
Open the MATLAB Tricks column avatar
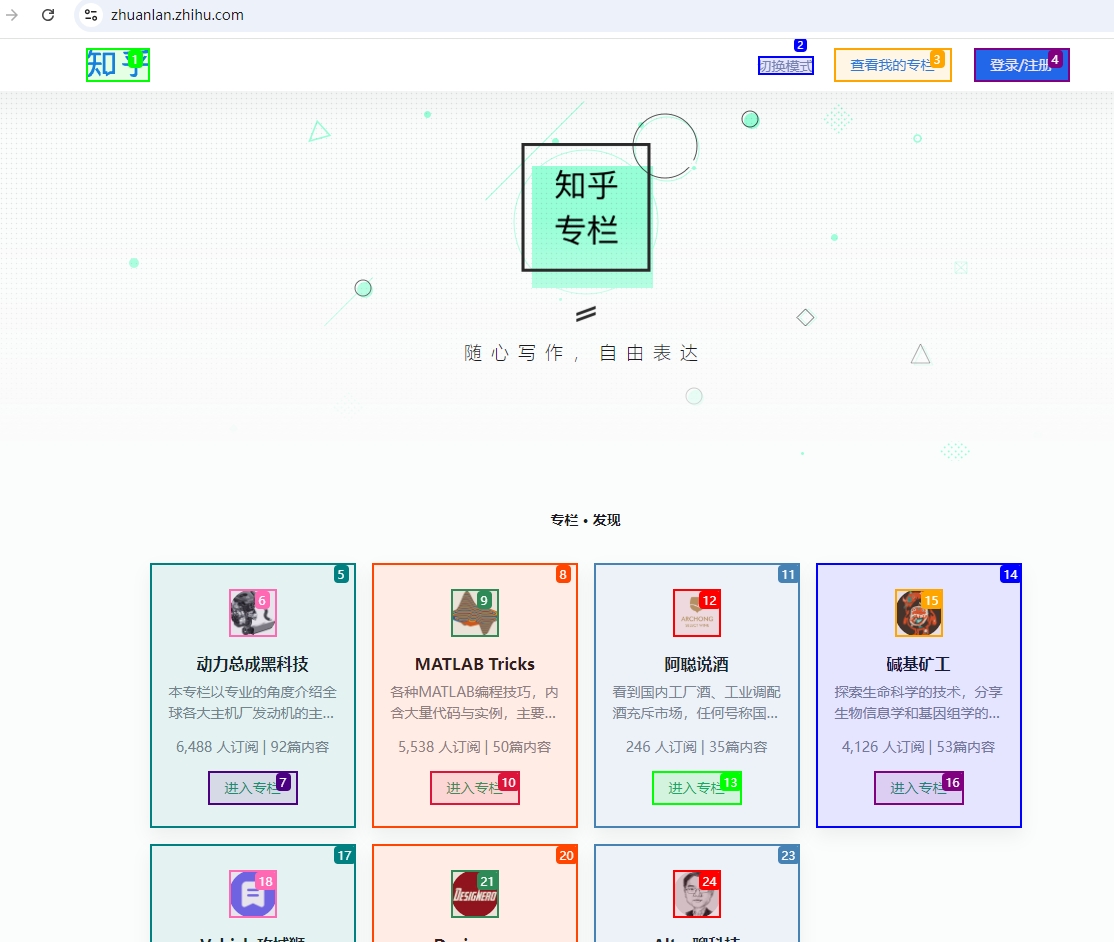(475, 613)
